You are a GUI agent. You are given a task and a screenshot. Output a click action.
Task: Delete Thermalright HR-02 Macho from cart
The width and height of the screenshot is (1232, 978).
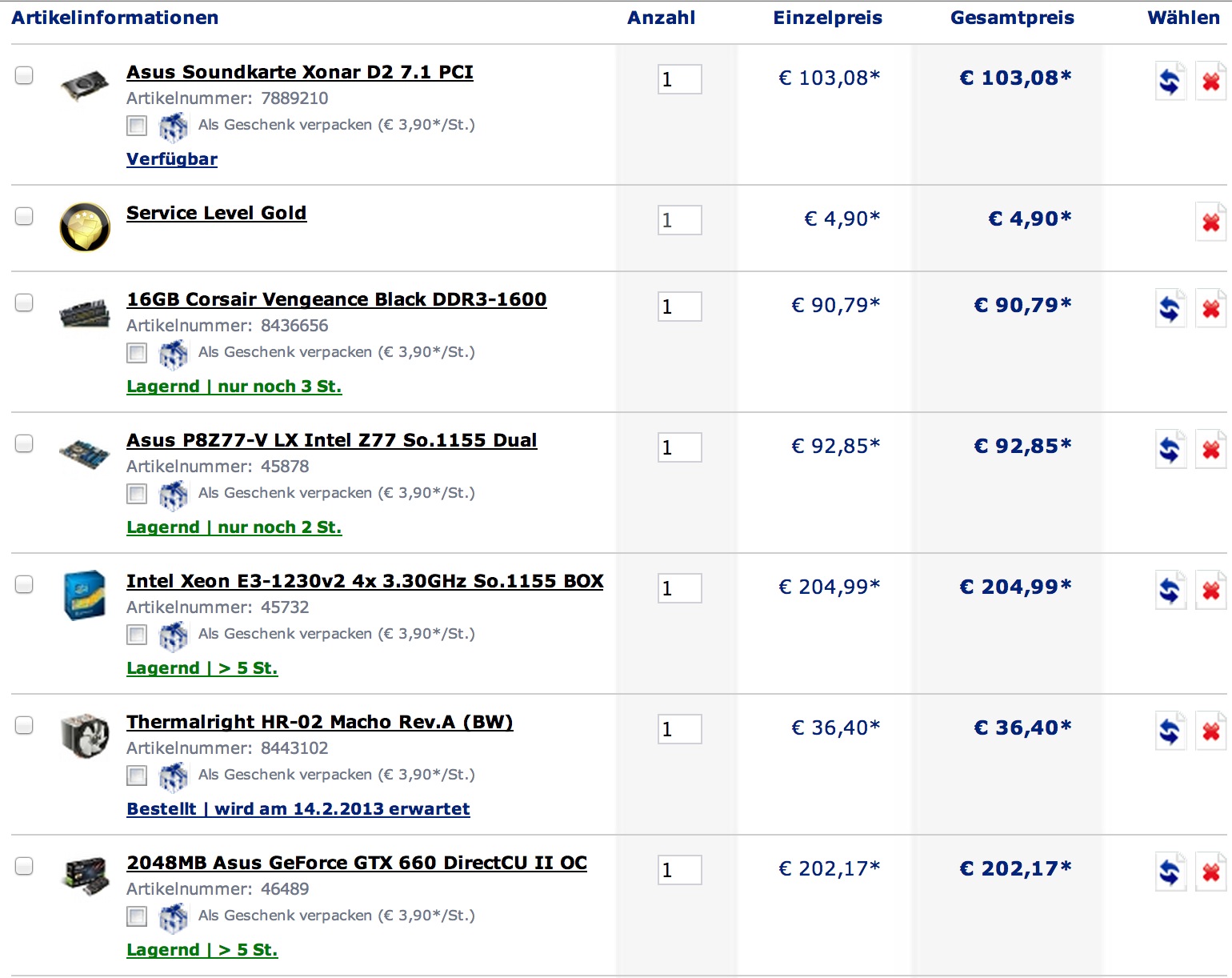(1210, 731)
